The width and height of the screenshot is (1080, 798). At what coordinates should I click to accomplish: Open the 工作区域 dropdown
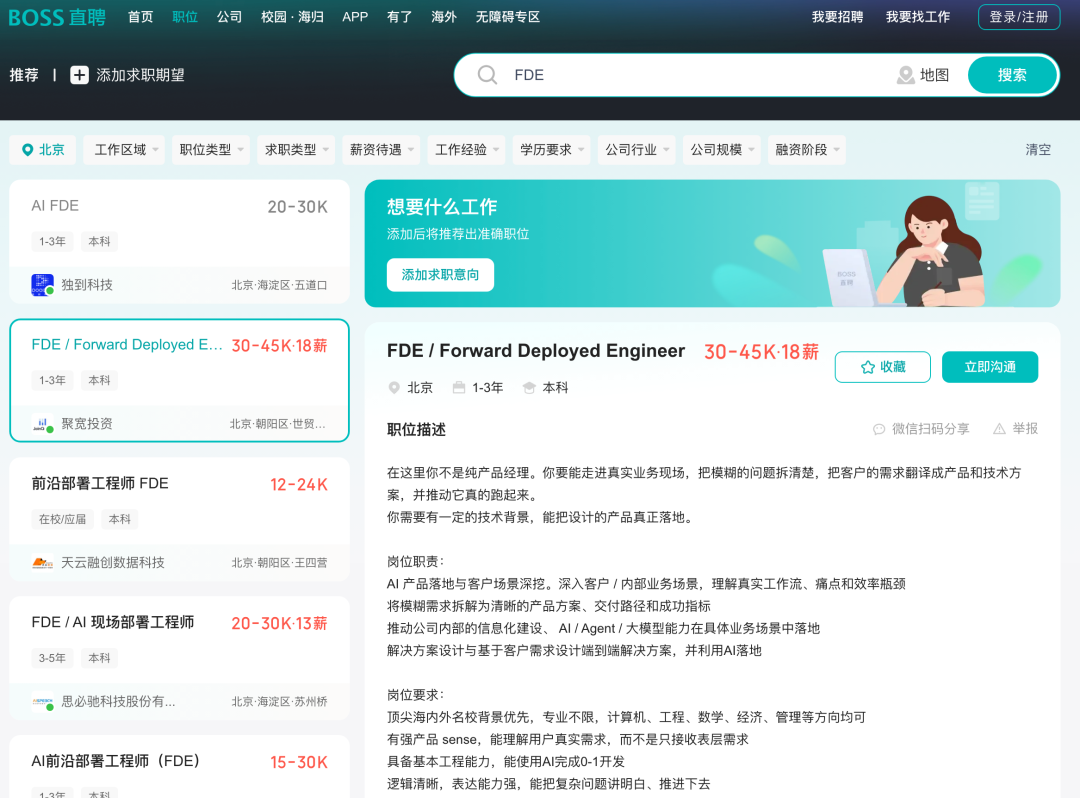tap(124, 149)
